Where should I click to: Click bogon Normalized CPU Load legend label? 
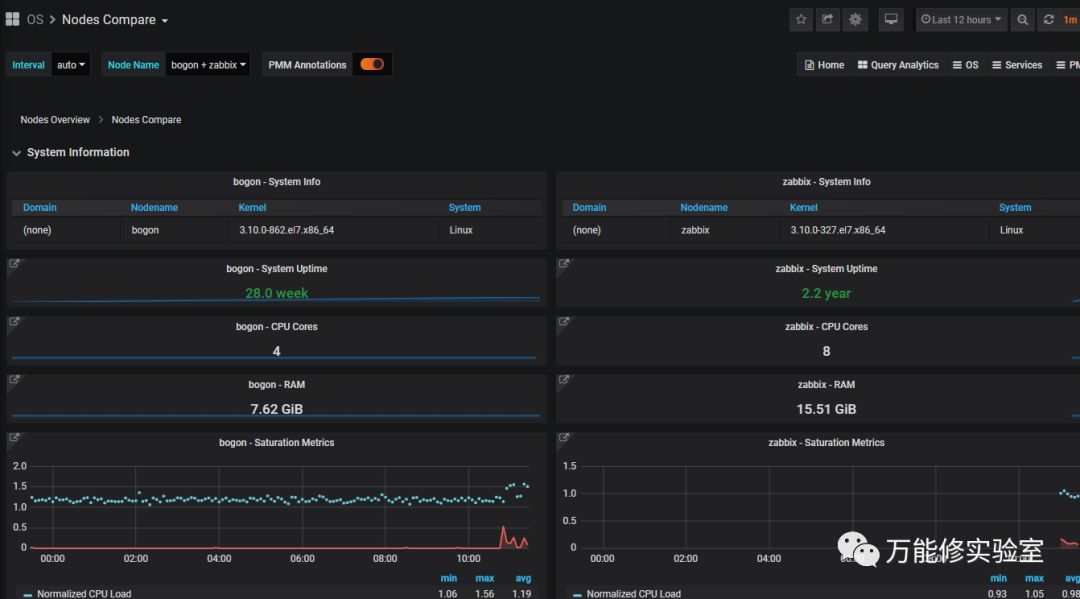coord(84,593)
